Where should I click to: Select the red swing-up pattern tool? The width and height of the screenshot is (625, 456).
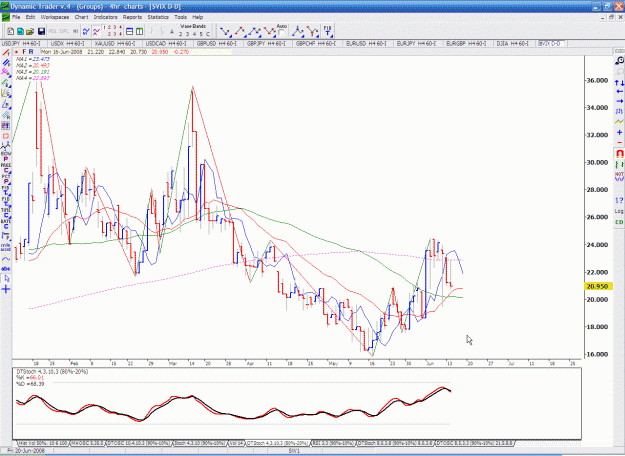[240, 31]
